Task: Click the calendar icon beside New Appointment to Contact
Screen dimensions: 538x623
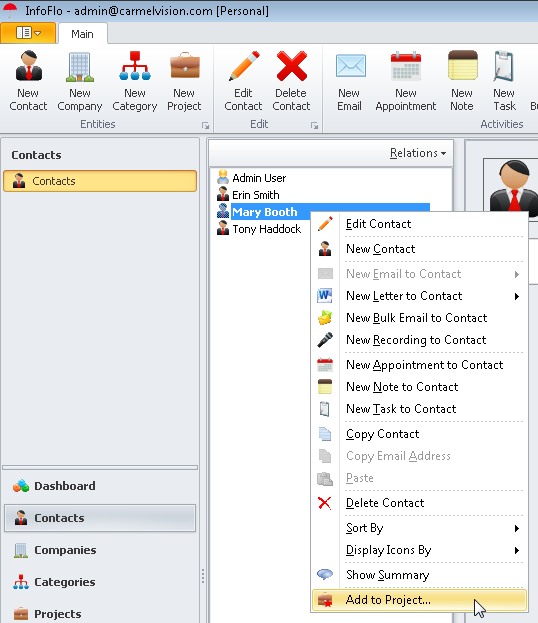Action: click(x=325, y=365)
